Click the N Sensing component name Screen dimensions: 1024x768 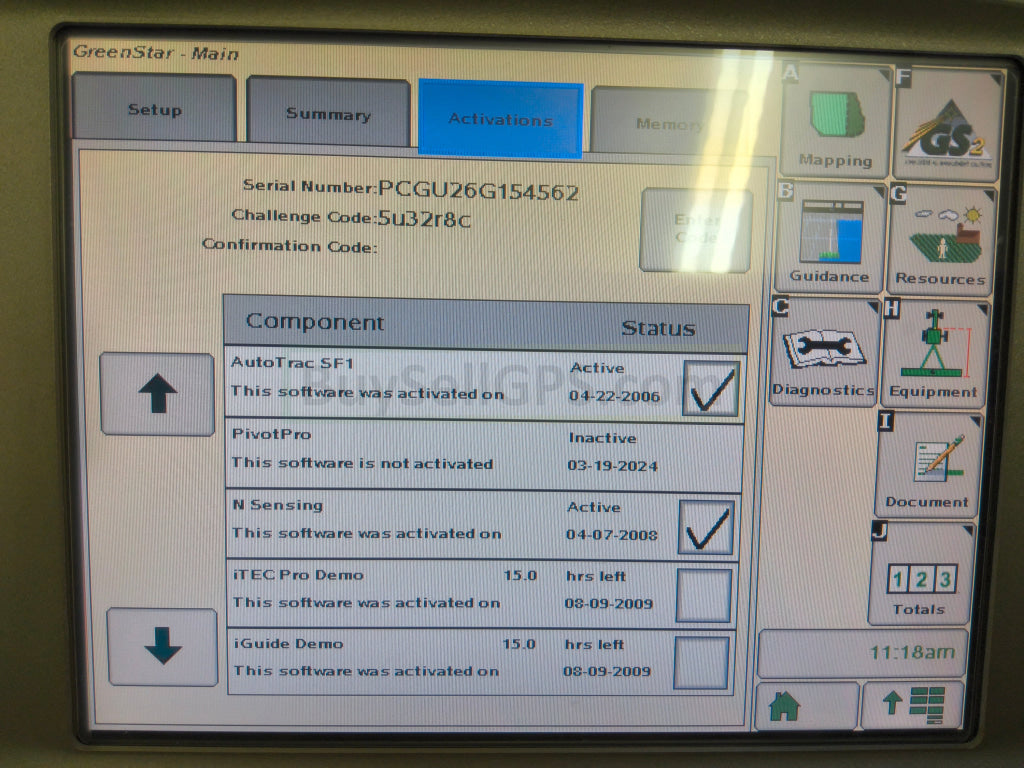[278, 505]
